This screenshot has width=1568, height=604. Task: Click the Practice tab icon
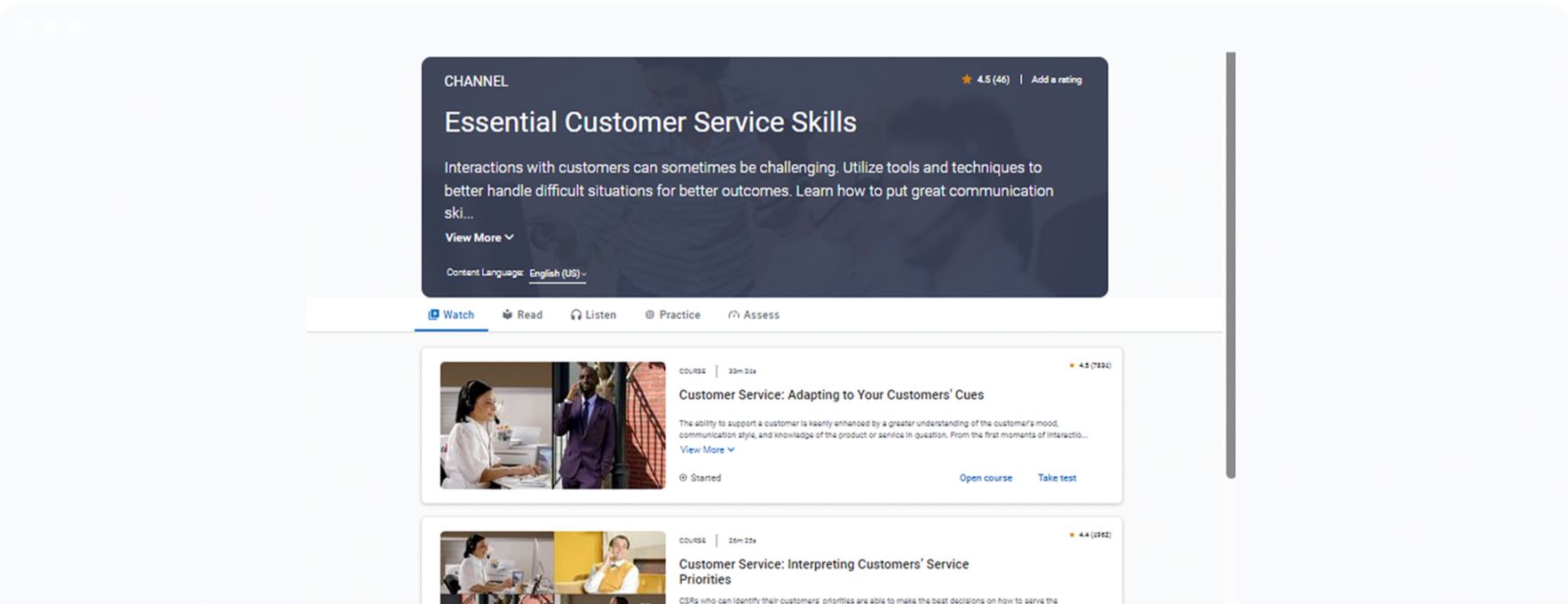click(x=650, y=314)
